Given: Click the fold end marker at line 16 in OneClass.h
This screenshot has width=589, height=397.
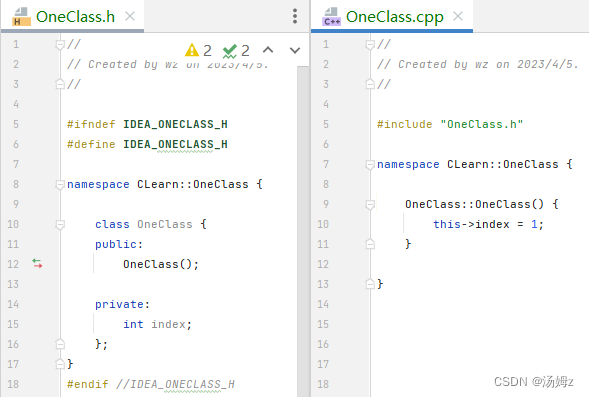Looking at the screenshot, I should coord(60,344).
